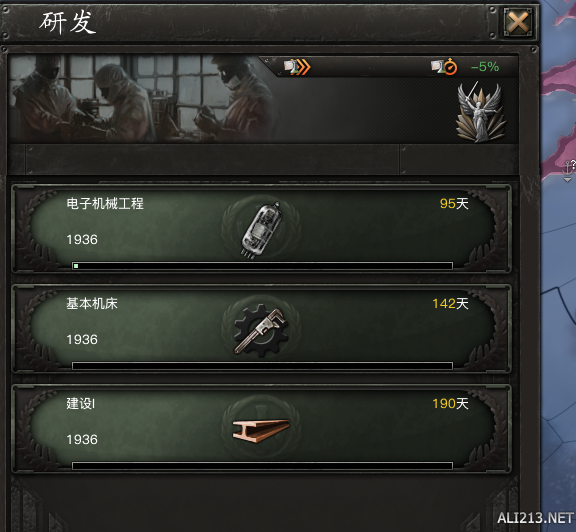
Task: Click the research speed arrows icon
Action: click(297, 67)
